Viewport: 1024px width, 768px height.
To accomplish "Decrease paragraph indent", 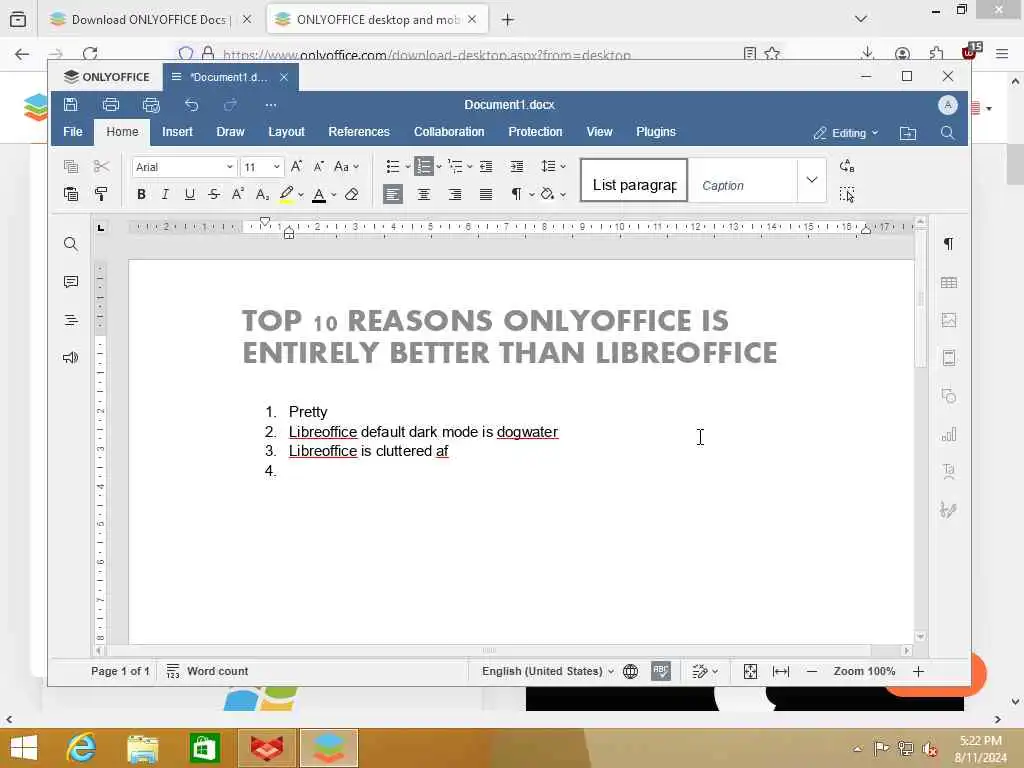I will coord(486,167).
